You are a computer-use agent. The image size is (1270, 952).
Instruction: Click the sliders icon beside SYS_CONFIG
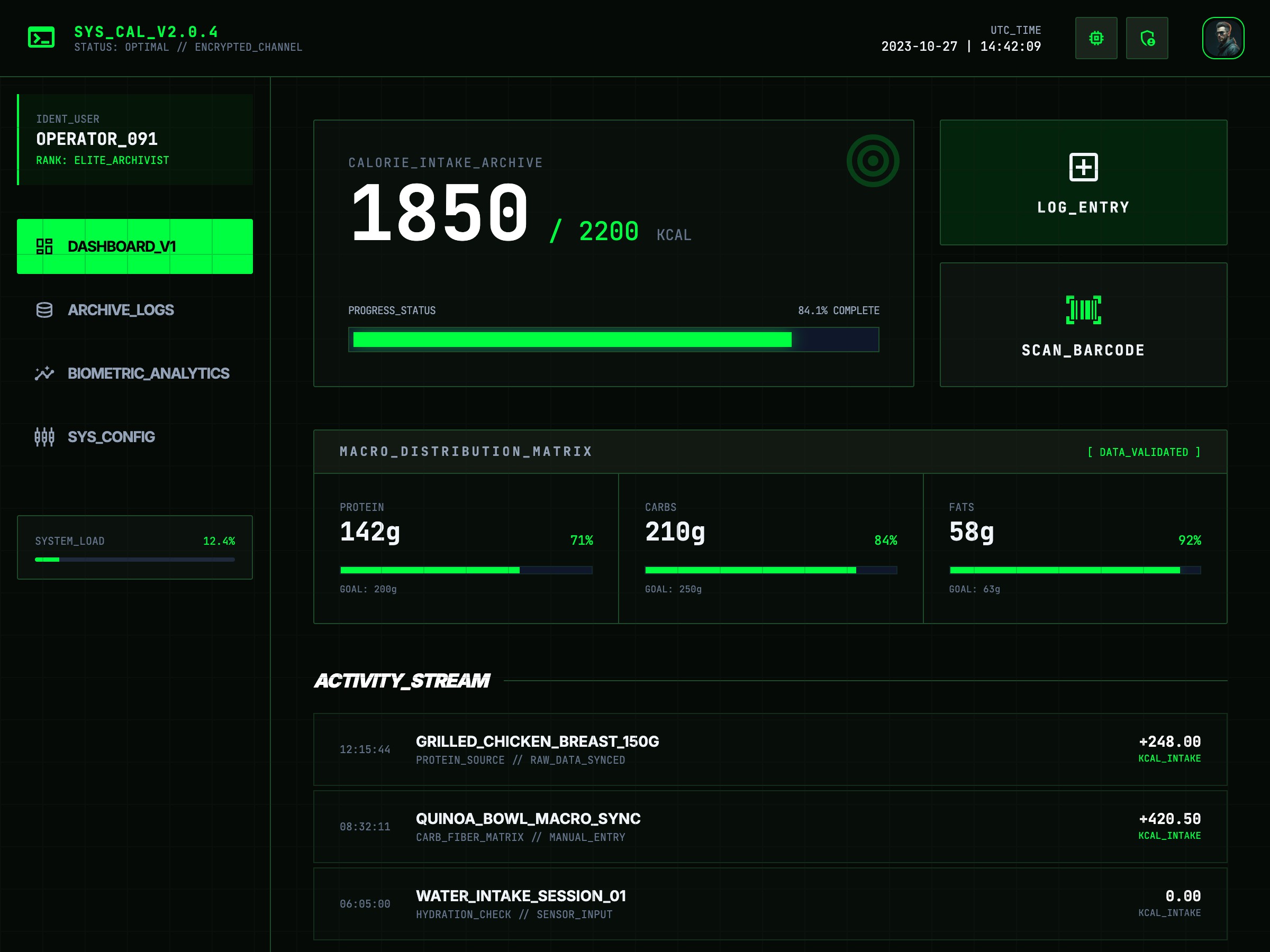coord(45,437)
